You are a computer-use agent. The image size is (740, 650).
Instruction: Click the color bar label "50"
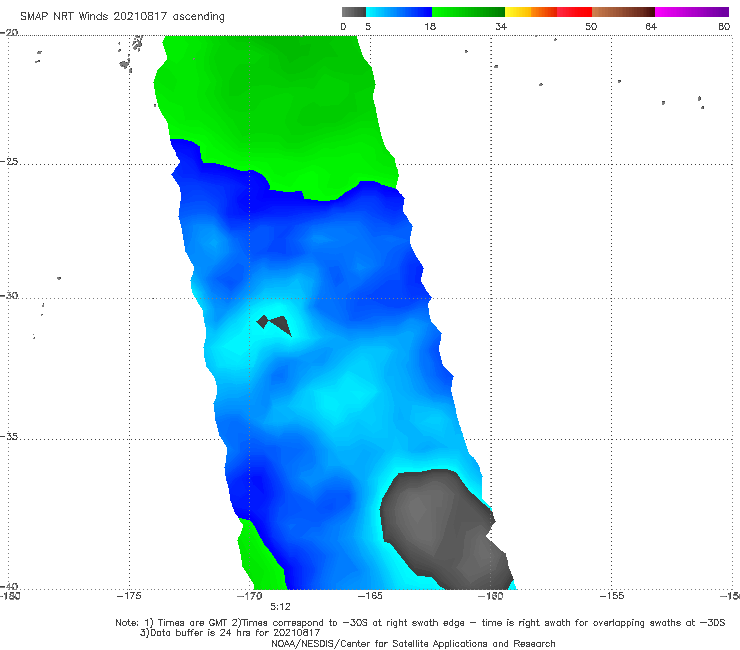(591, 26)
